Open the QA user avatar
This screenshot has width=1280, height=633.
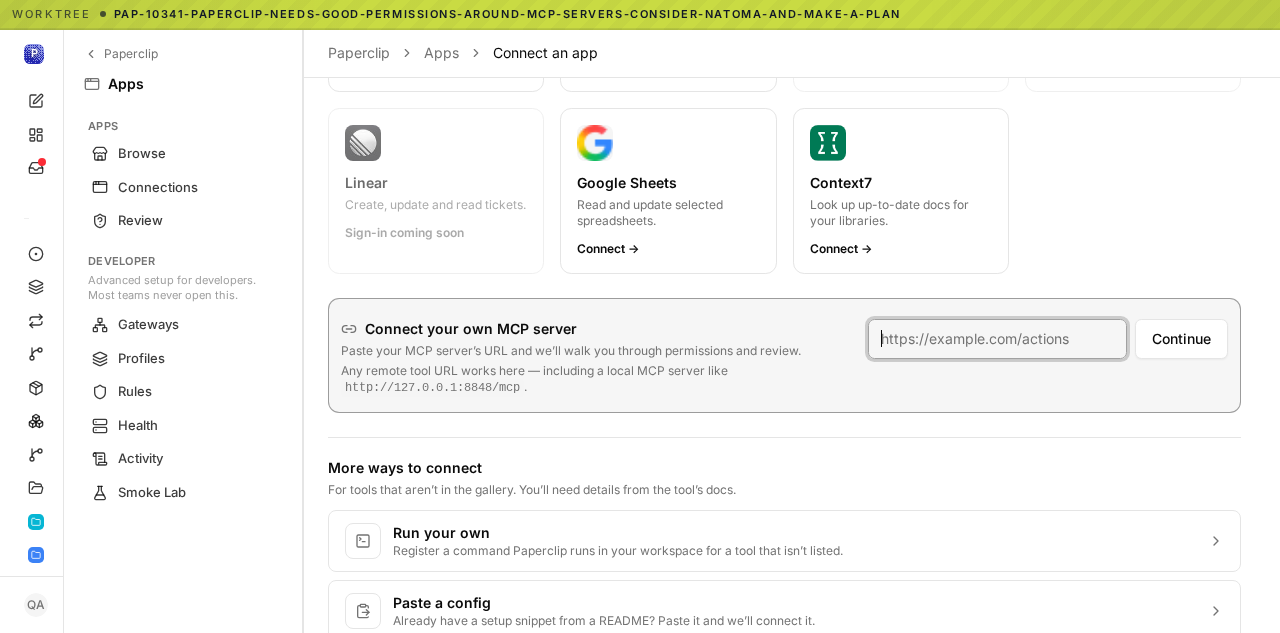coord(36,605)
